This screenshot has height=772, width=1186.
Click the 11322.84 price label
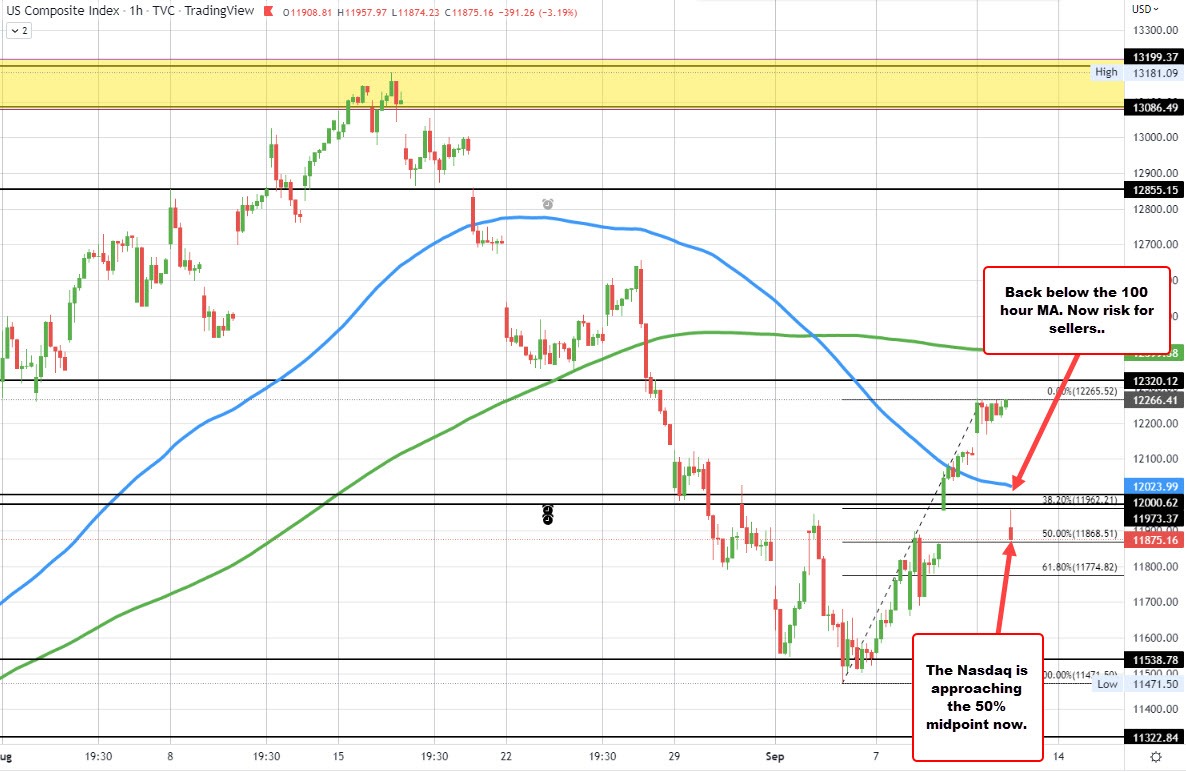(1154, 737)
